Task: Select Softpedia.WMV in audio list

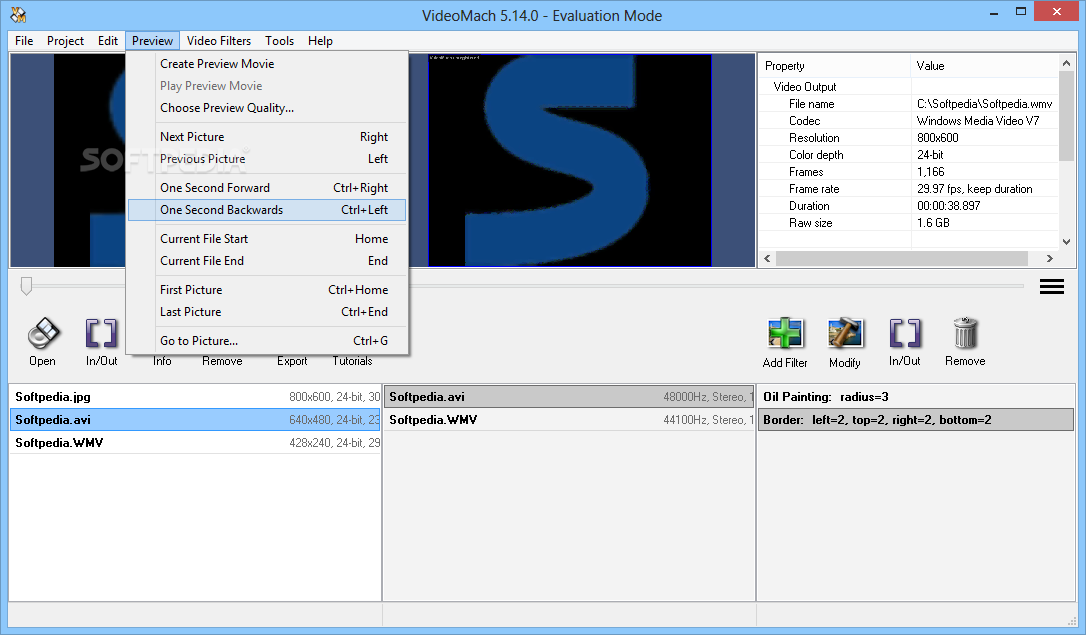Action: click(x=569, y=420)
